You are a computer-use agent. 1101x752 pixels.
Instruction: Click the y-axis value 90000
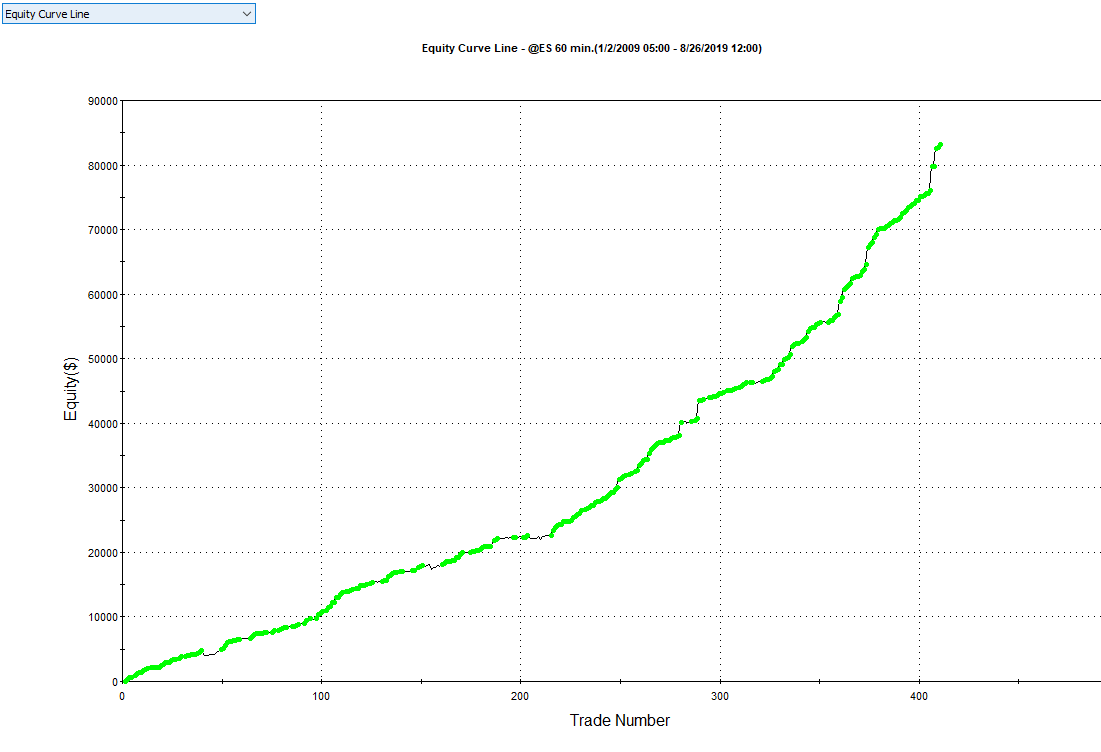tap(103, 101)
